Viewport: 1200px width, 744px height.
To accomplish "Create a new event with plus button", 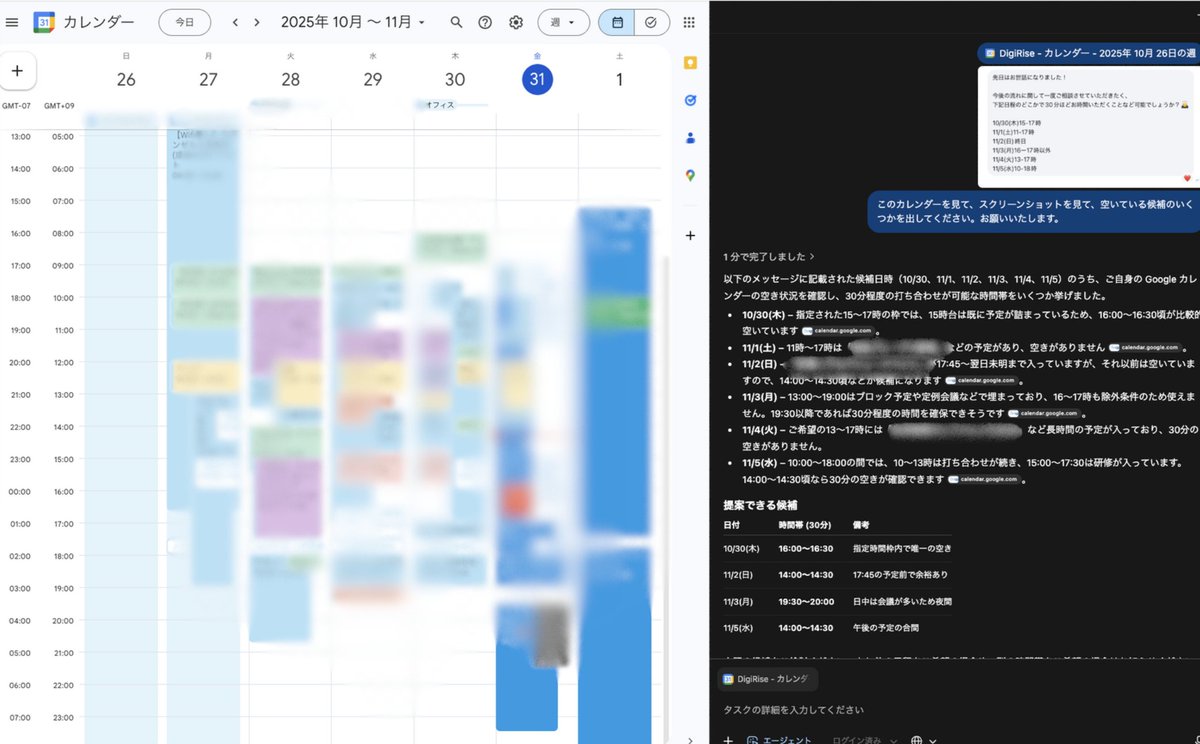I will (17, 71).
